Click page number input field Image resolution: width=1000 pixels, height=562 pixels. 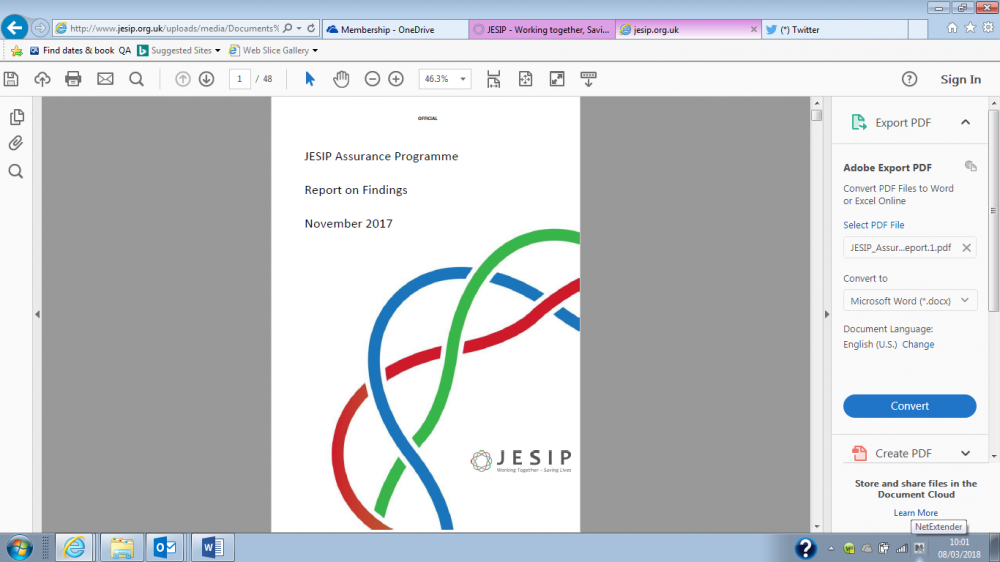(x=239, y=79)
